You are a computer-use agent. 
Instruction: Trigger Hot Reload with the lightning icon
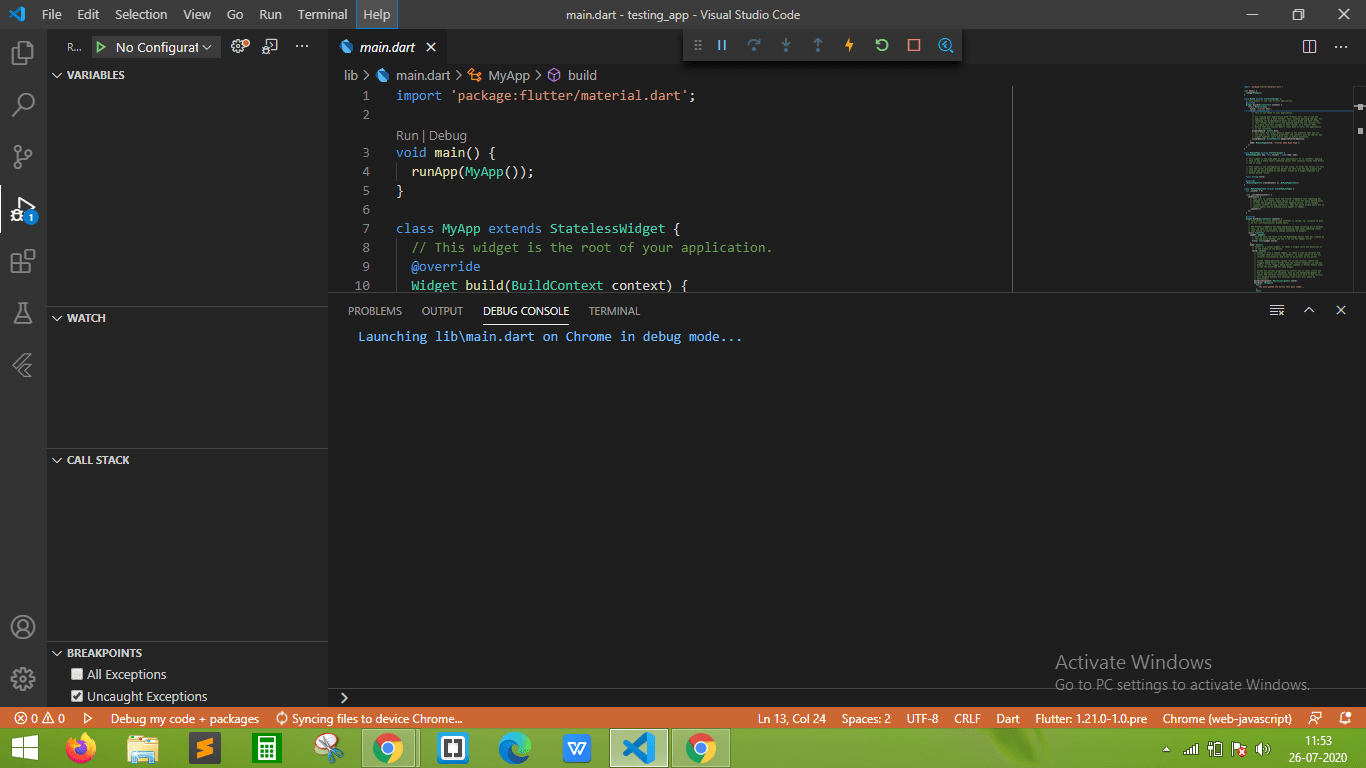850,46
